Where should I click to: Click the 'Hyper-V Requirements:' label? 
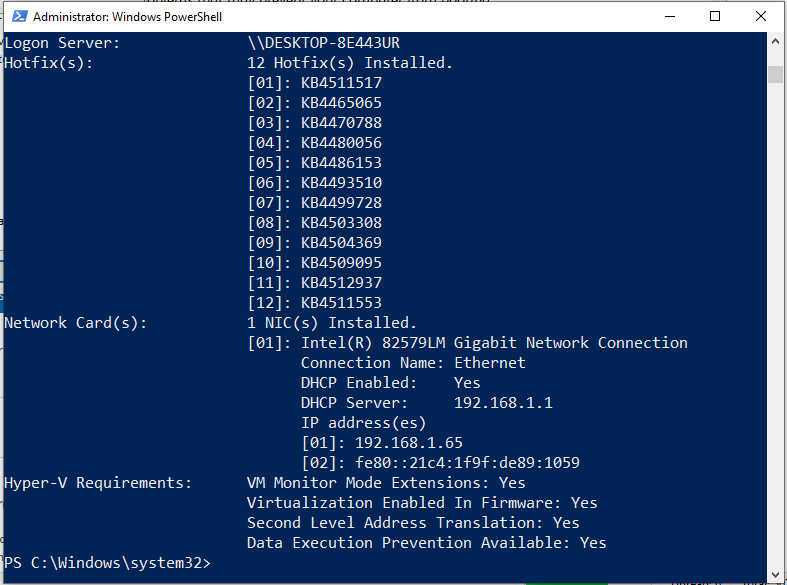(98, 483)
